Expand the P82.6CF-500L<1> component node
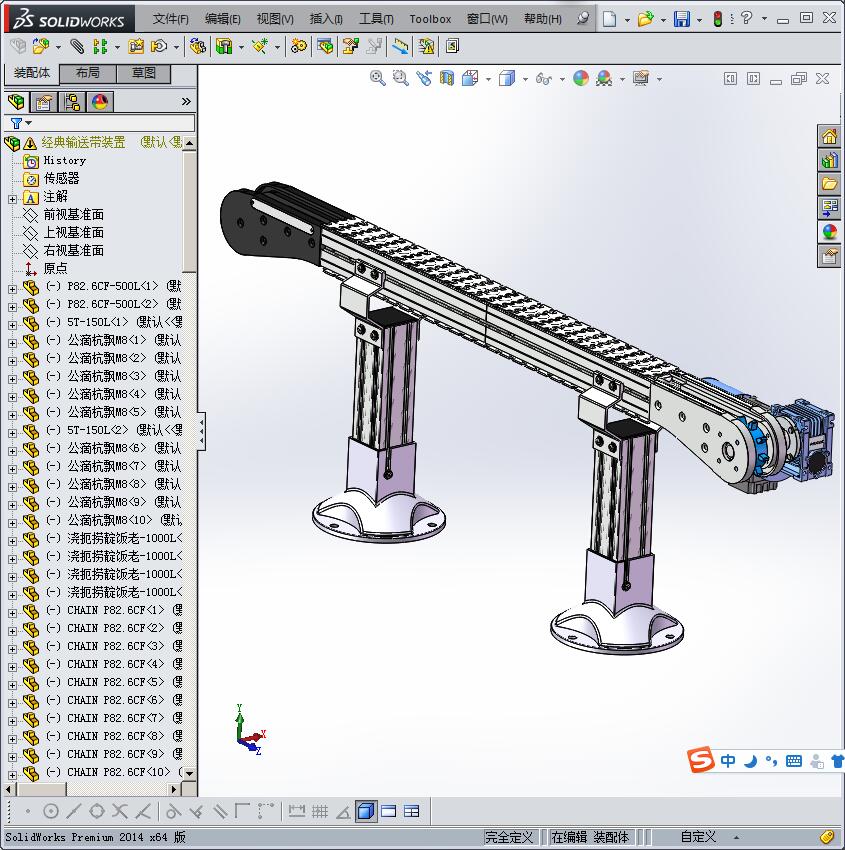845x850 pixels. tap(12, 289)
